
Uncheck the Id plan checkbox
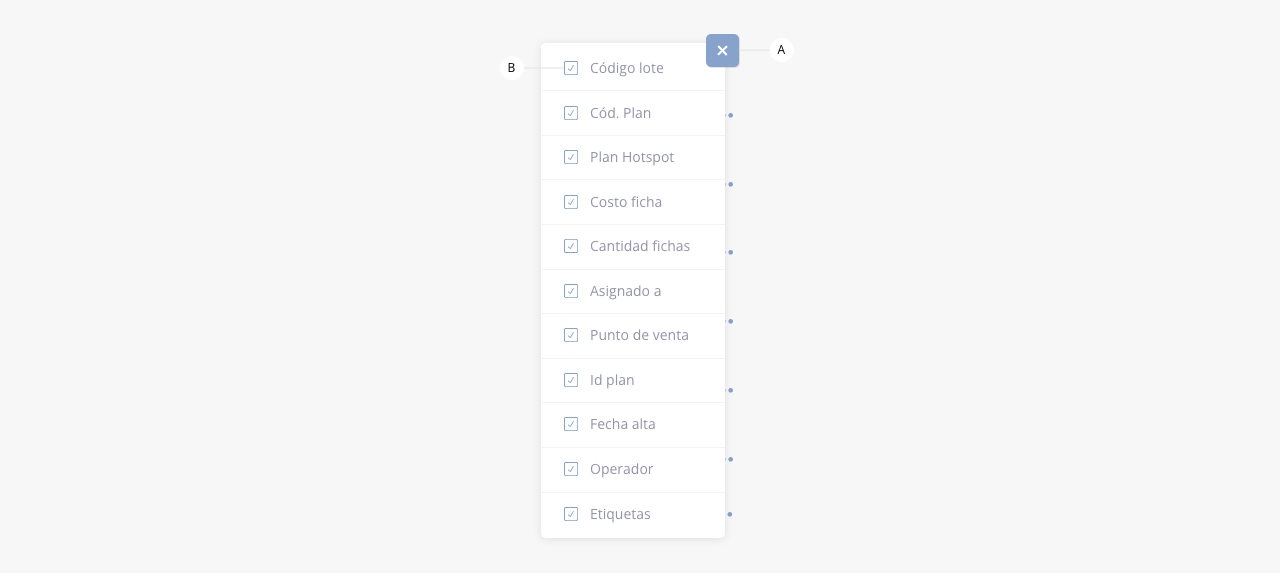point(571,380)
